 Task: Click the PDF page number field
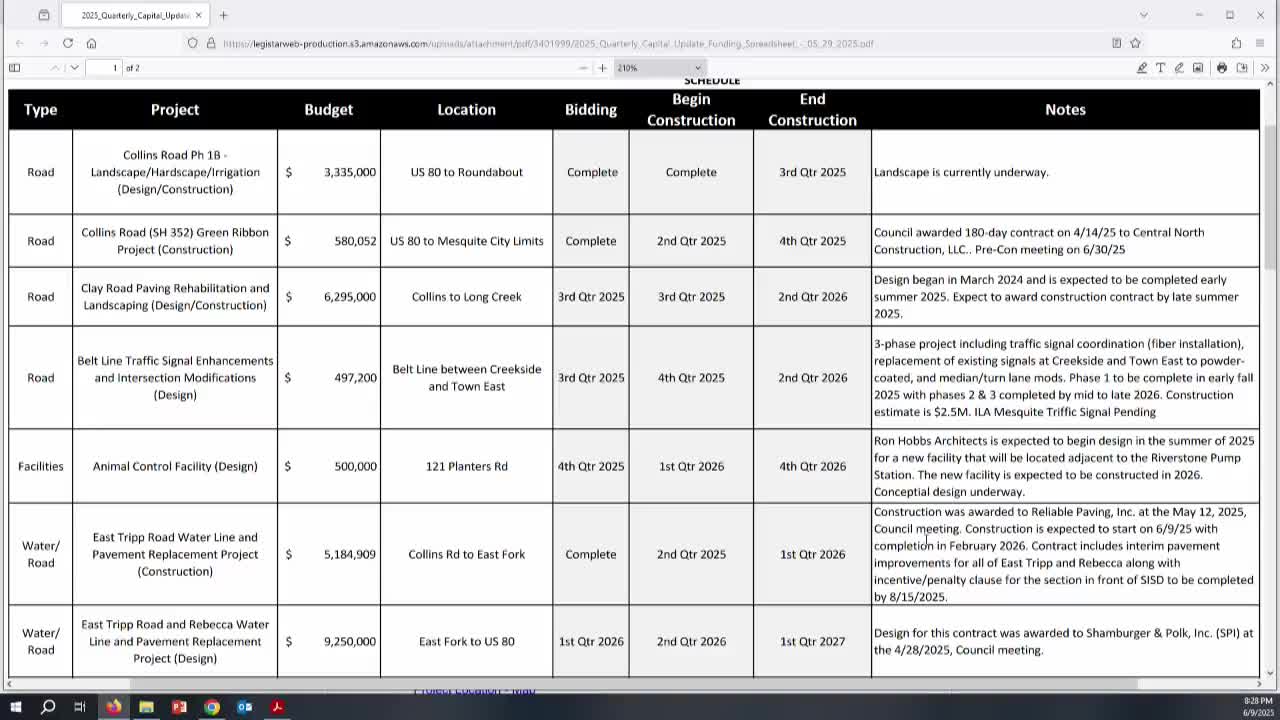[103, 68]
